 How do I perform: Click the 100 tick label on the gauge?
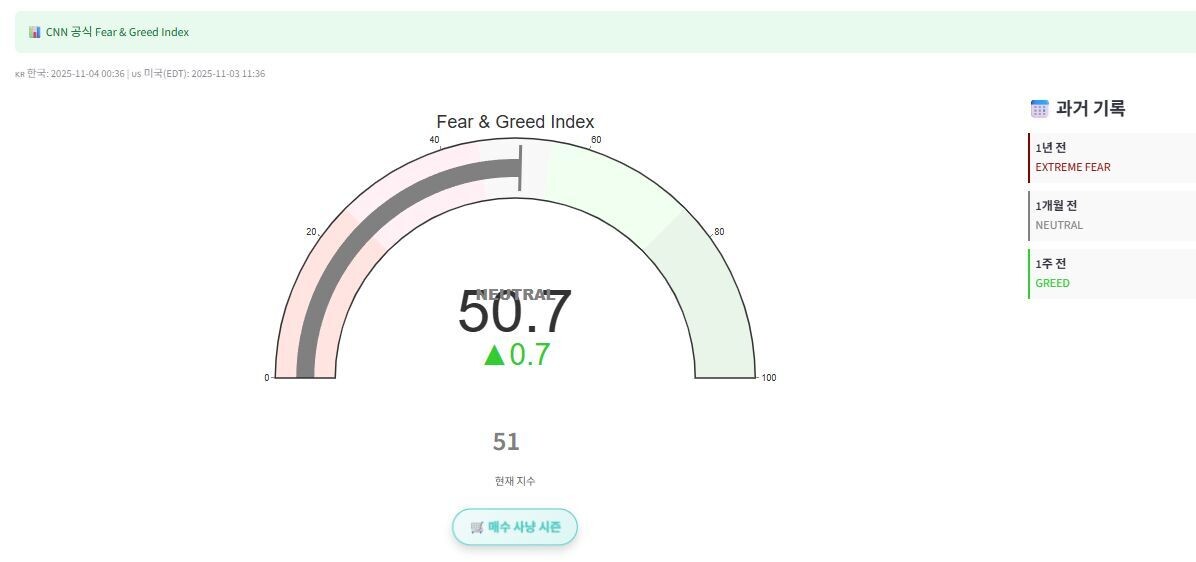(x=768, y=378)
